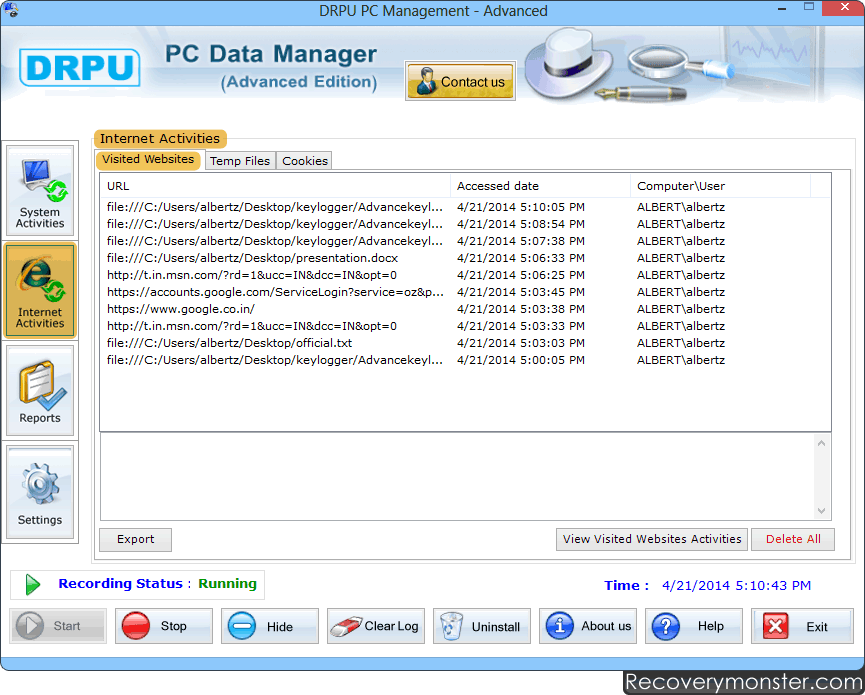Select the accounts.google.com ServiceLogin row
This screenshot has width=865, height=695.
coord(465,292)
